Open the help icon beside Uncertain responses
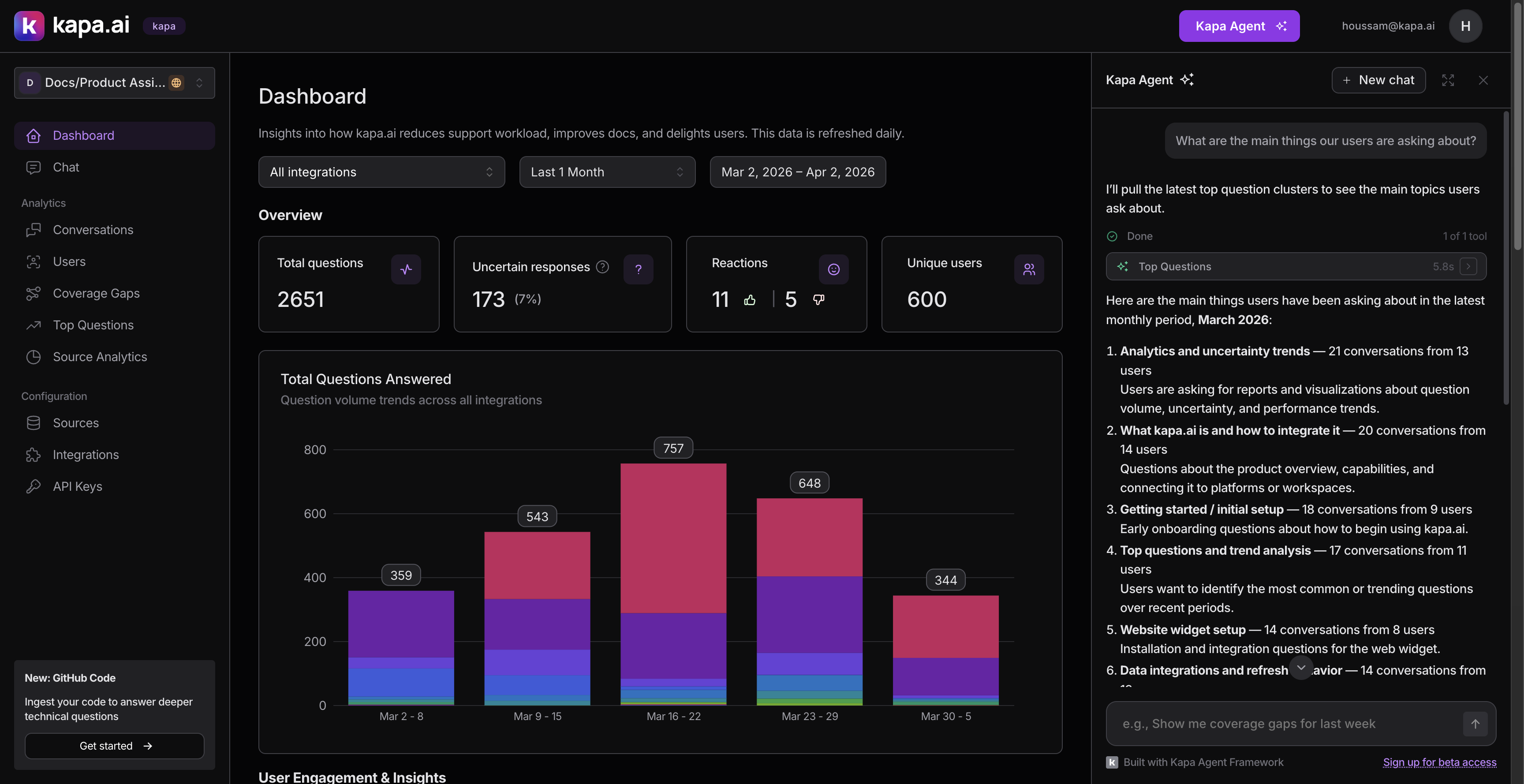 (x=602, y=267)
